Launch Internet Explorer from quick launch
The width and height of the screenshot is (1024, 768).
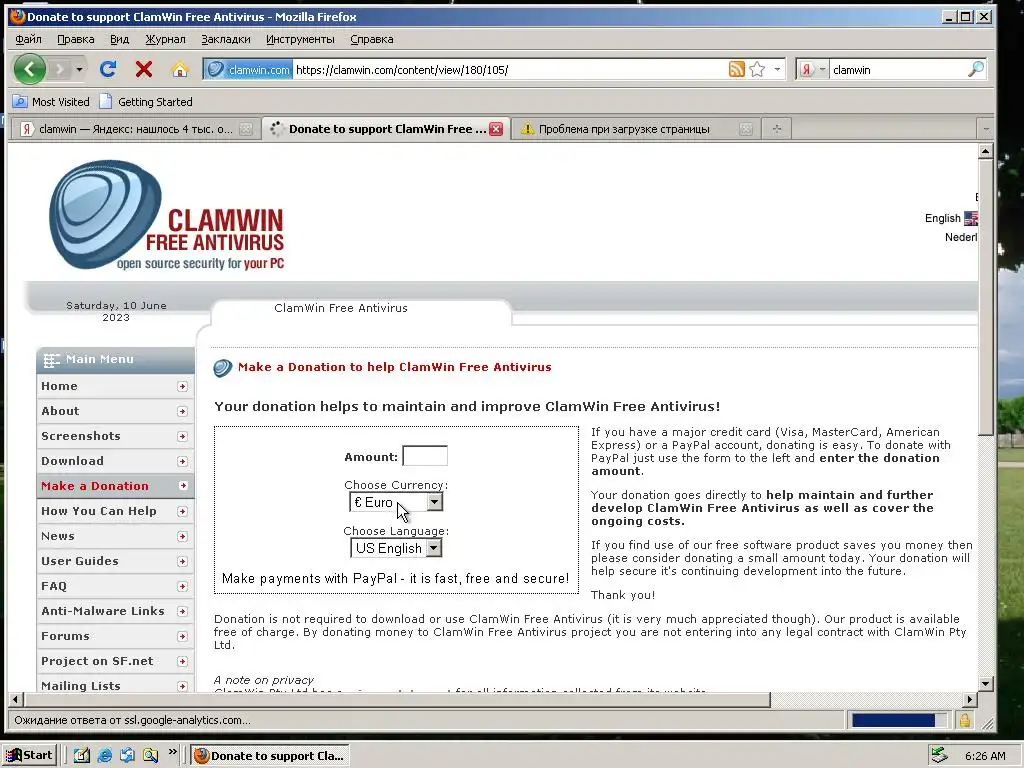(104, 756)
